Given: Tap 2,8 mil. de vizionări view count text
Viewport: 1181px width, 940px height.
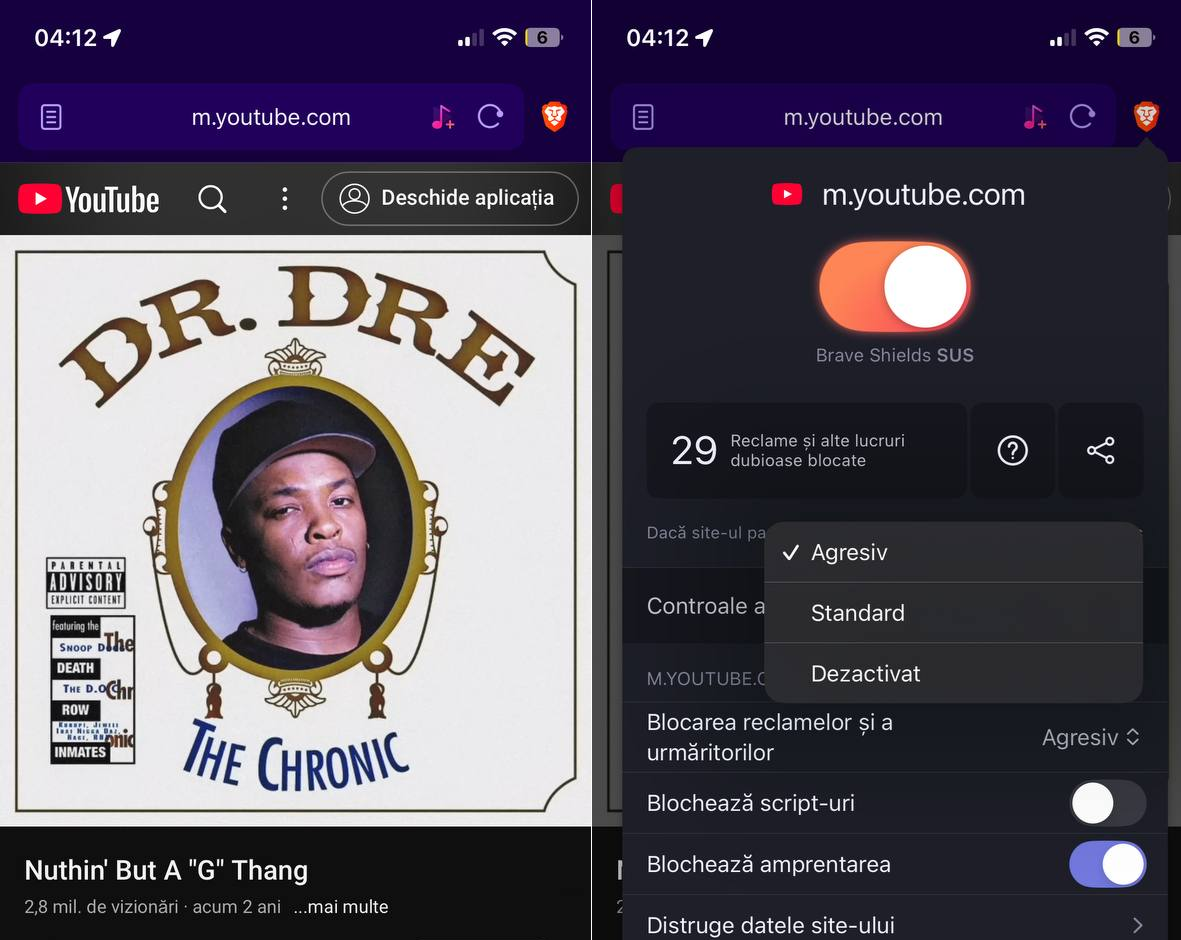Looking at the screenshot, I should [x=101, y=907].
